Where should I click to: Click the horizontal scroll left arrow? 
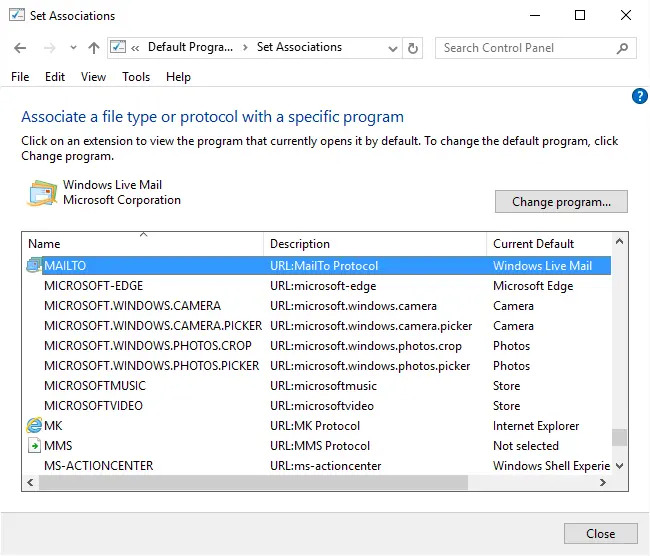pos(30,482)
